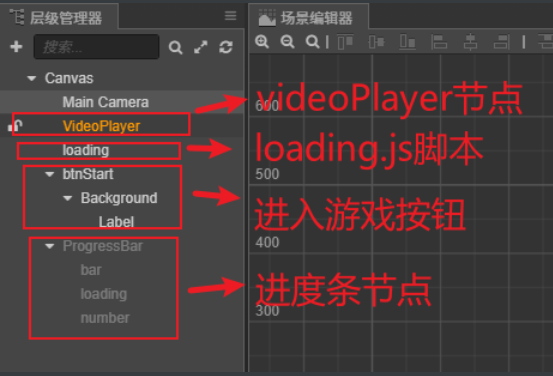Click the align left edges tool
553x376 pixels.
[439, 42]
